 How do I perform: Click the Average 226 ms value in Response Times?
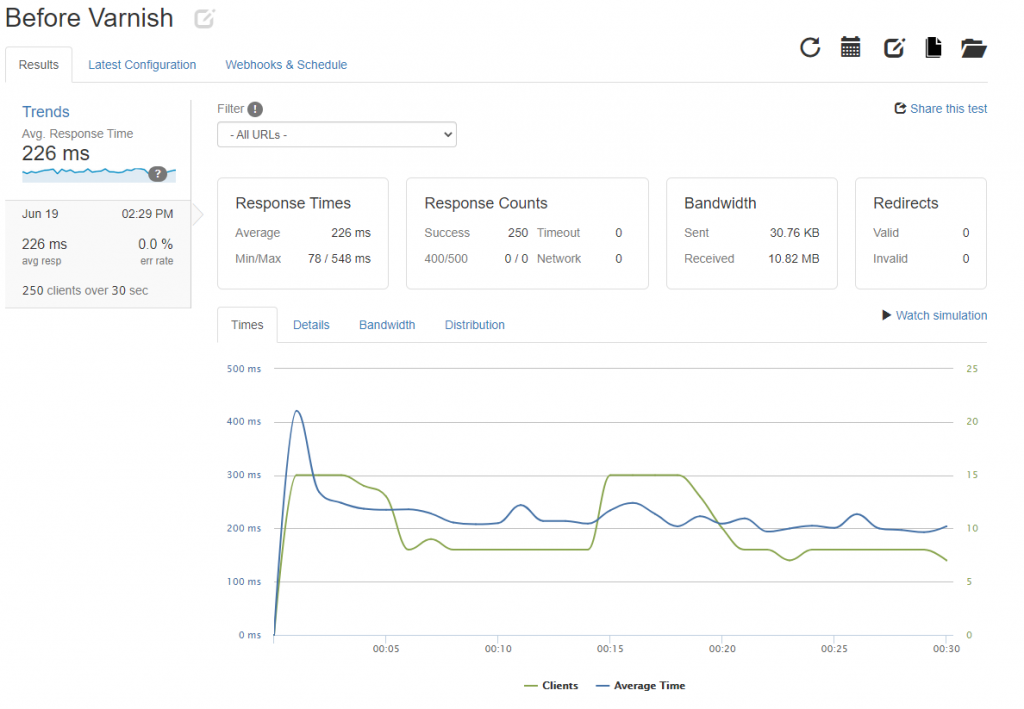[351, 232]
